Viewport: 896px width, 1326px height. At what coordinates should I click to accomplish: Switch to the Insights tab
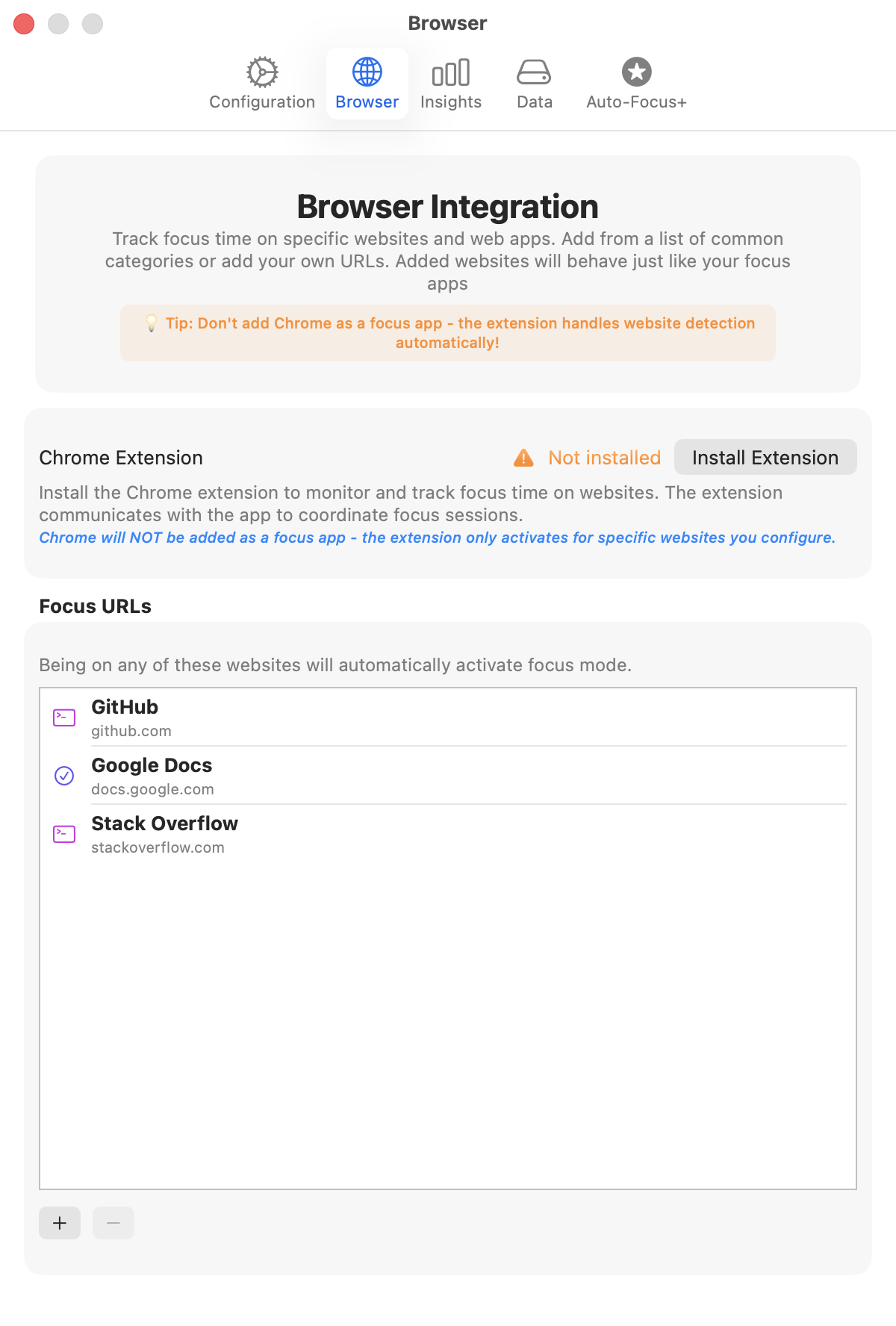point(451,84)
